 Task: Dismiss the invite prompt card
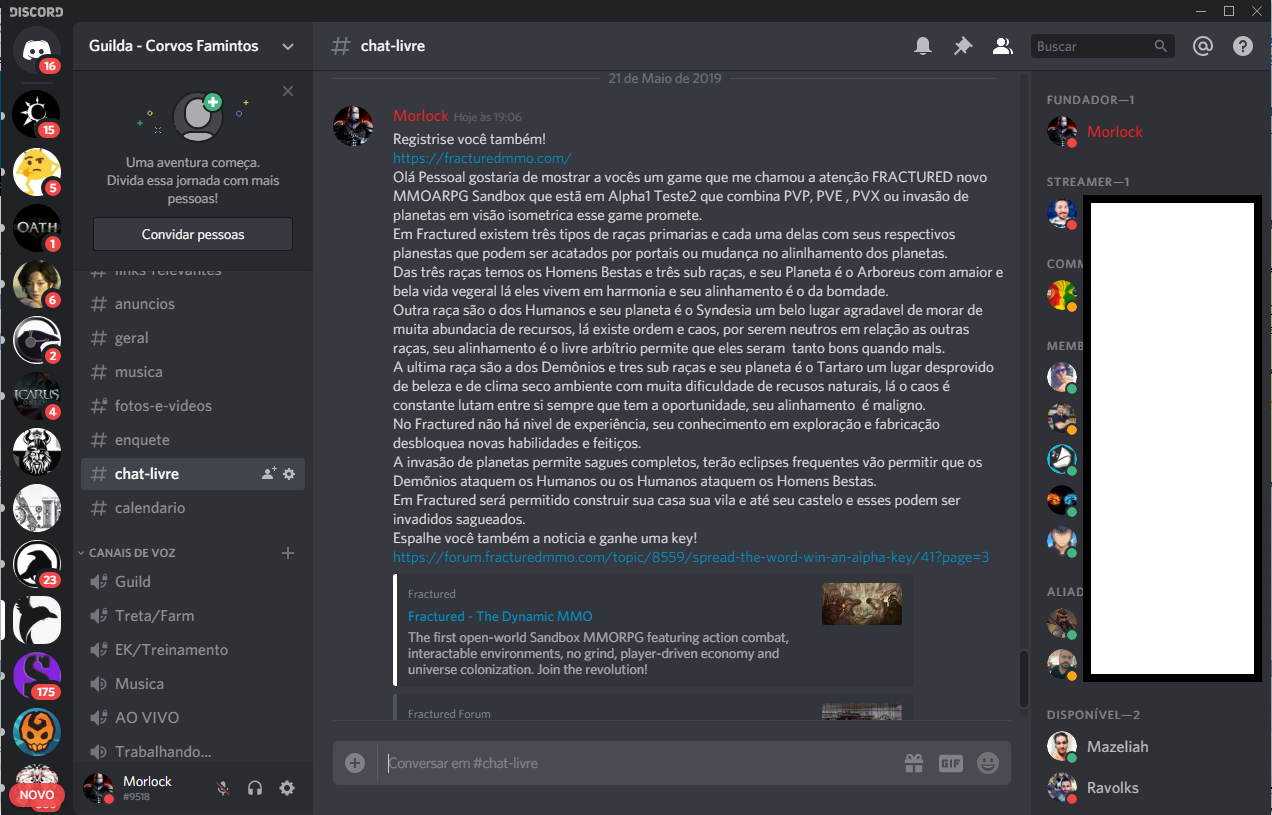coord(288,91)
